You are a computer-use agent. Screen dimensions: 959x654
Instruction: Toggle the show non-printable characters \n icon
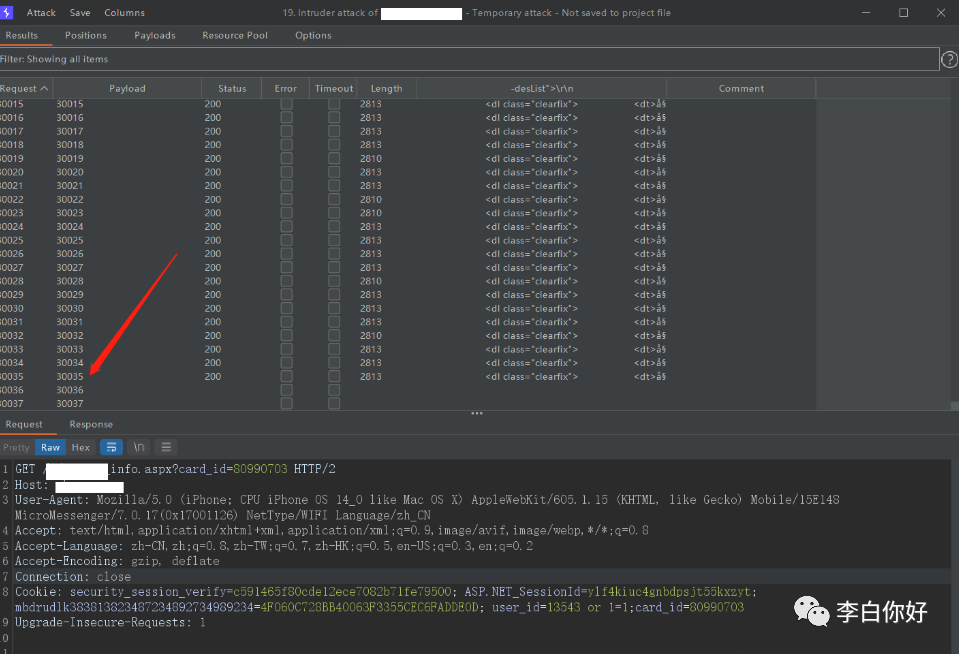pyautogui.click(x=139, y=447)
